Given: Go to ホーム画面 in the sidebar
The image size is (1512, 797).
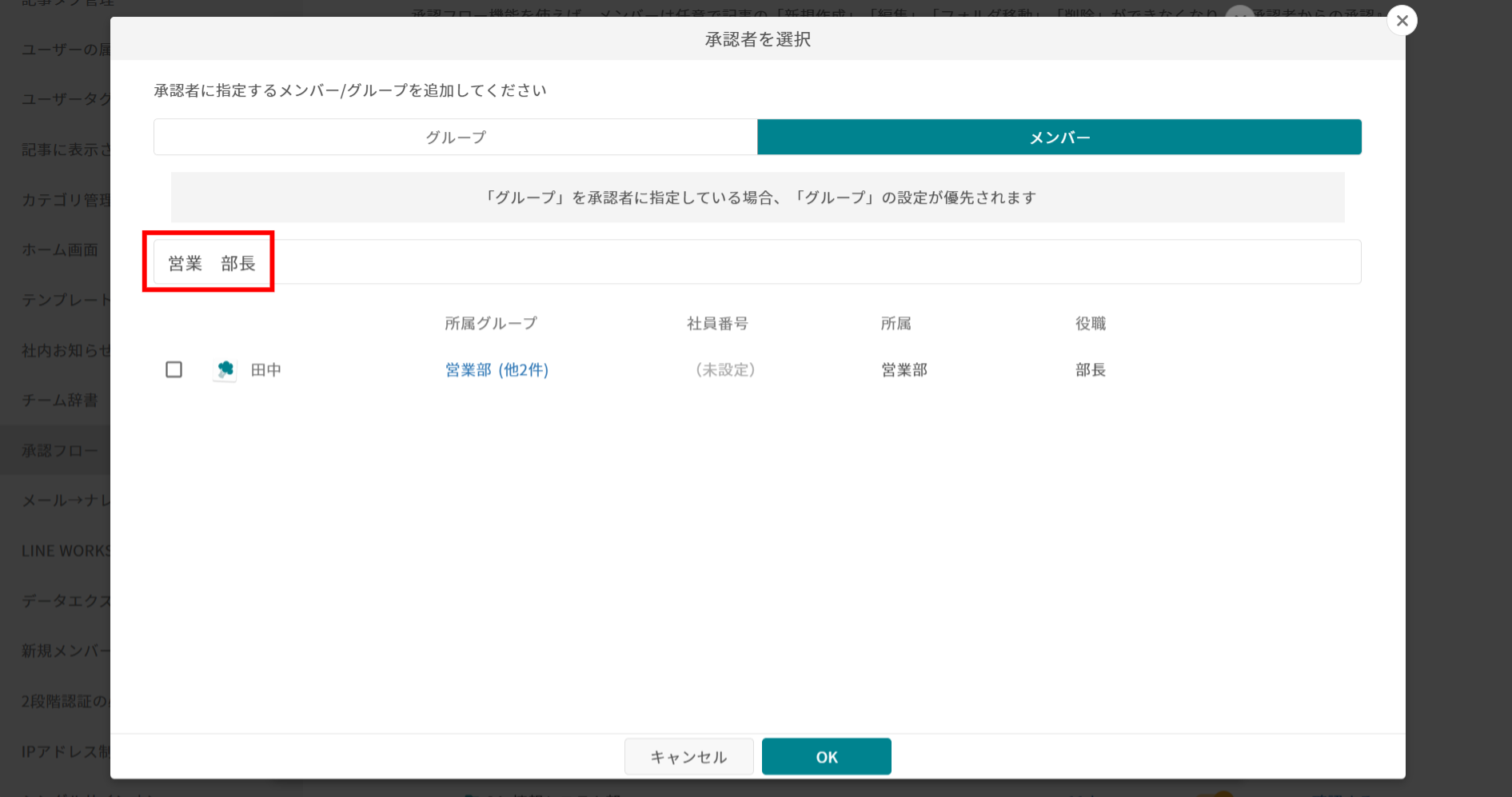Looking at the screenshot, I should (x=59, y=250).
